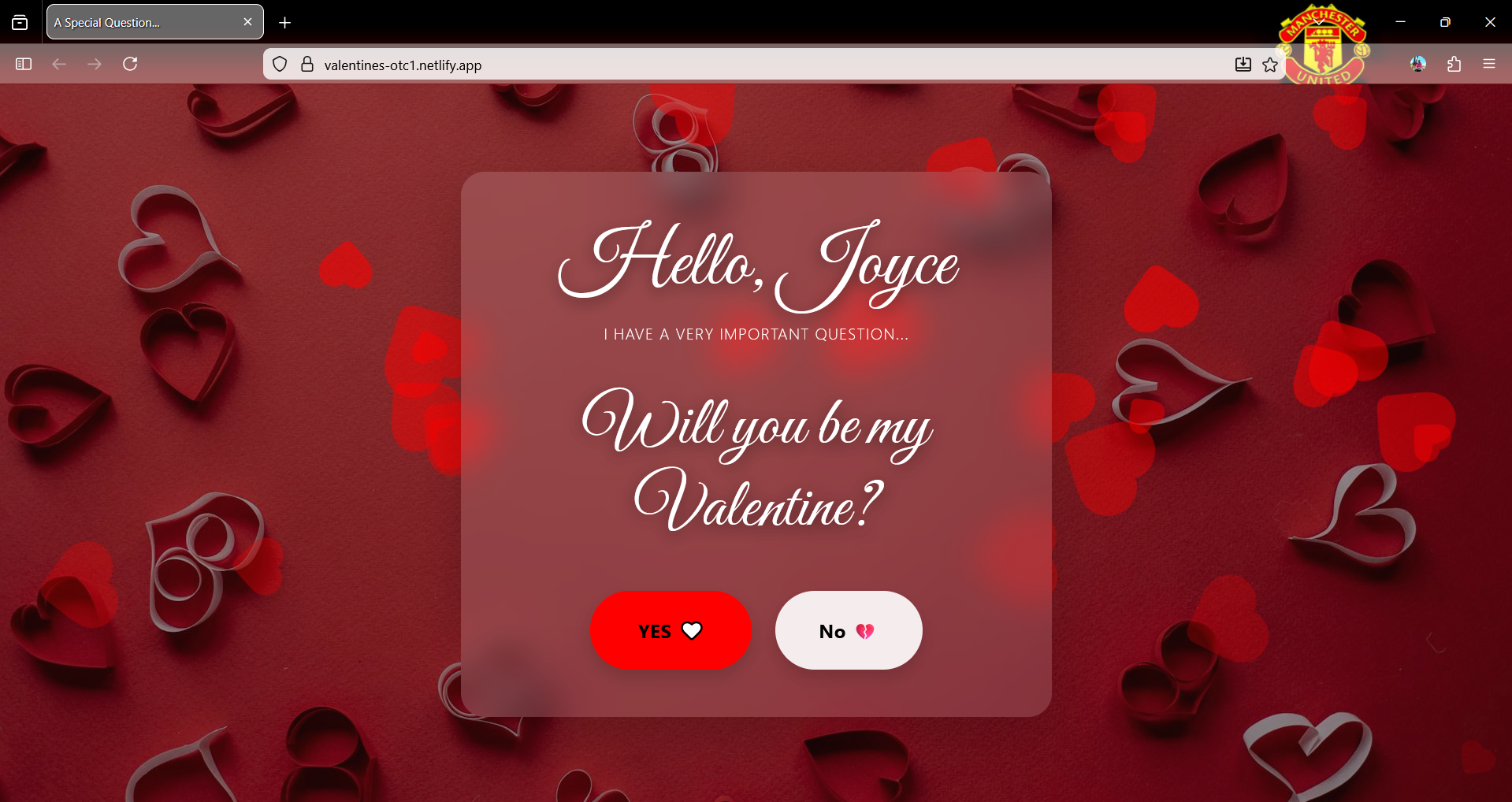This screenshot has height=802, width=1512.
Task: Click the account profile avatar
Action: tap(1417, 64)
